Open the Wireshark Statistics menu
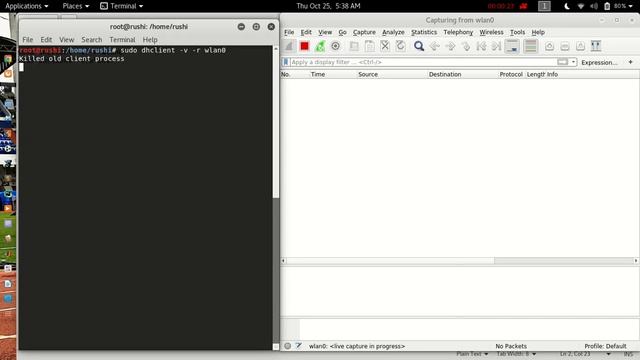Screen dimensions: 640x360 (424, 32)
